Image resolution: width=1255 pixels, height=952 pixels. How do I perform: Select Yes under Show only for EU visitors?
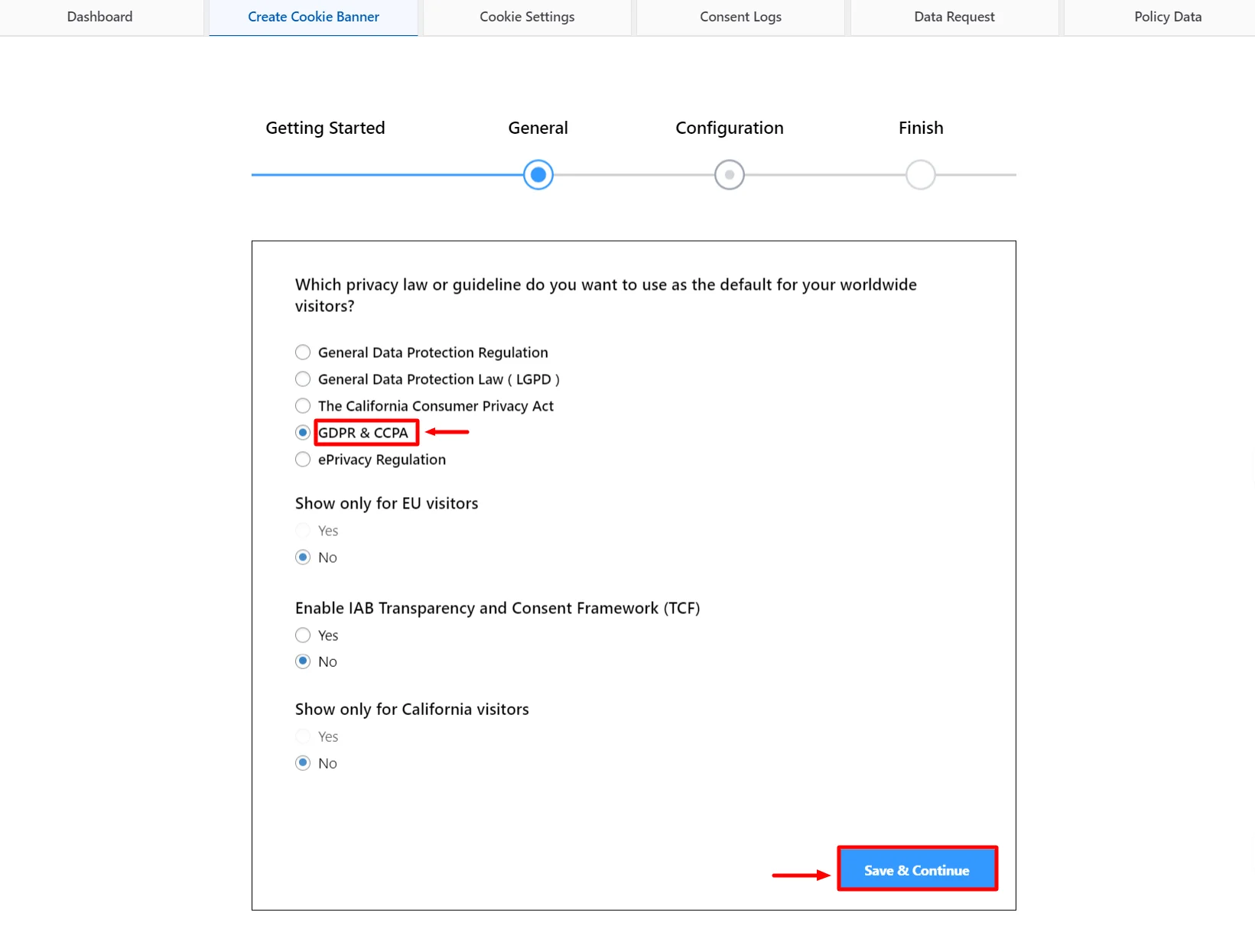(303, 530)
